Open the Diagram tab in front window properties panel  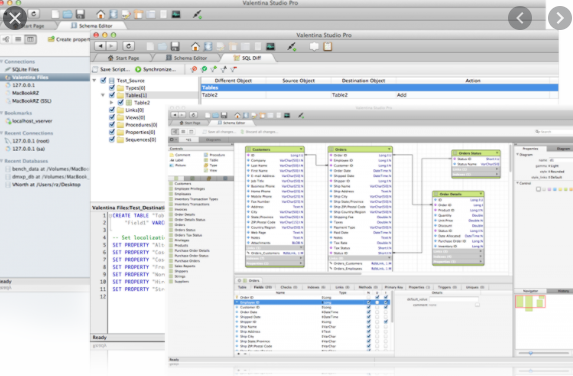tap(563, 148)
